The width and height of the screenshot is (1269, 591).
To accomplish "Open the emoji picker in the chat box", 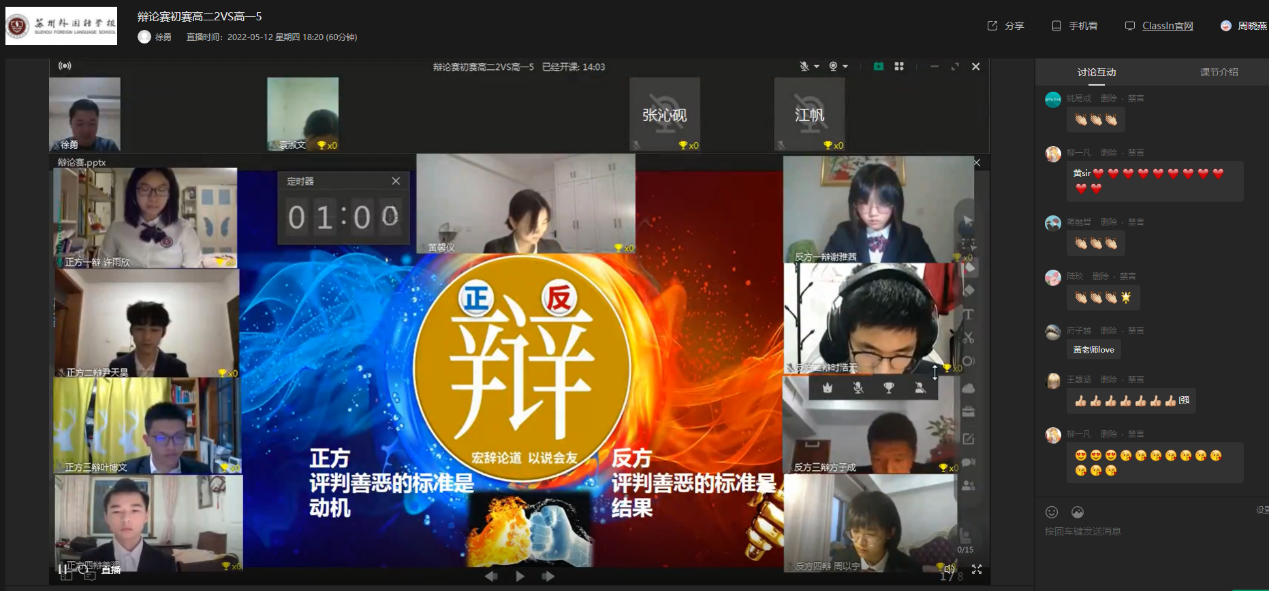I will (x=1052, y=512).
